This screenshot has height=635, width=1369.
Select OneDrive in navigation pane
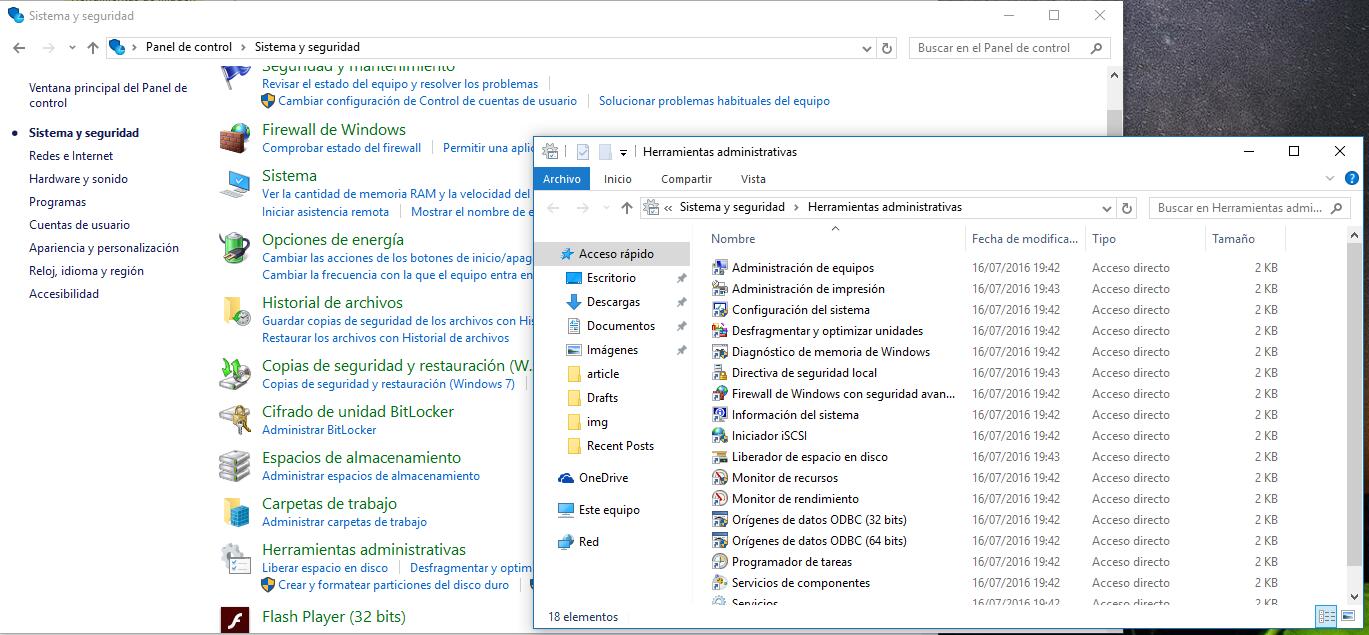tap(603, 478)
